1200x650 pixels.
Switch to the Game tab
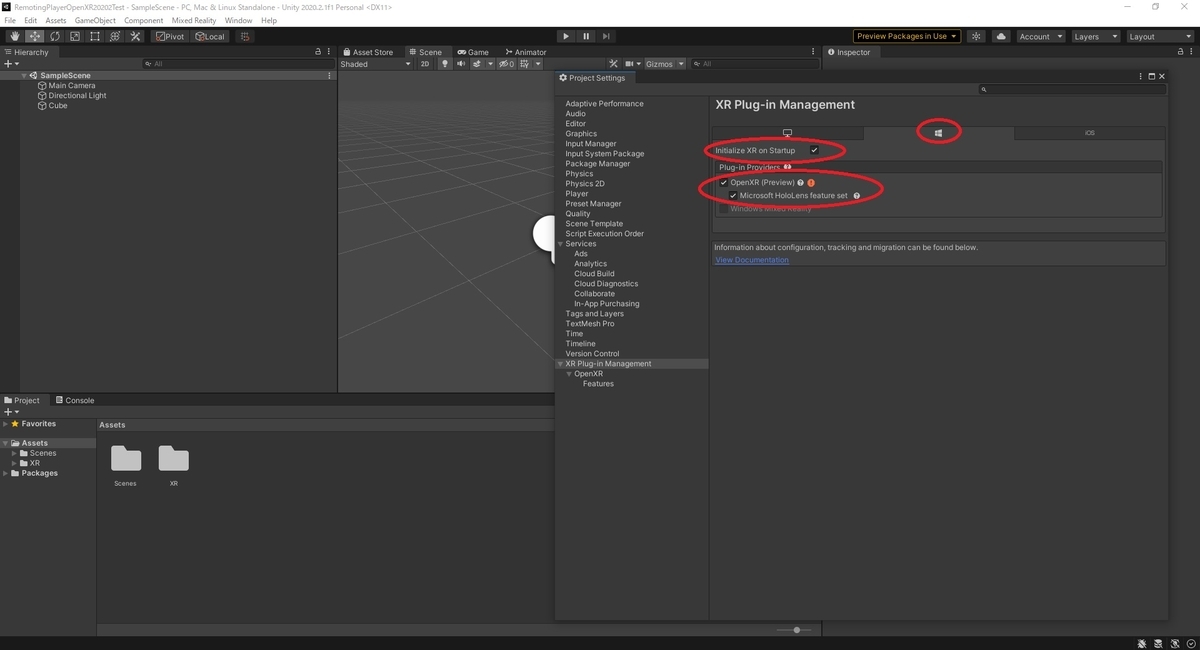click(x=473, y=52)
